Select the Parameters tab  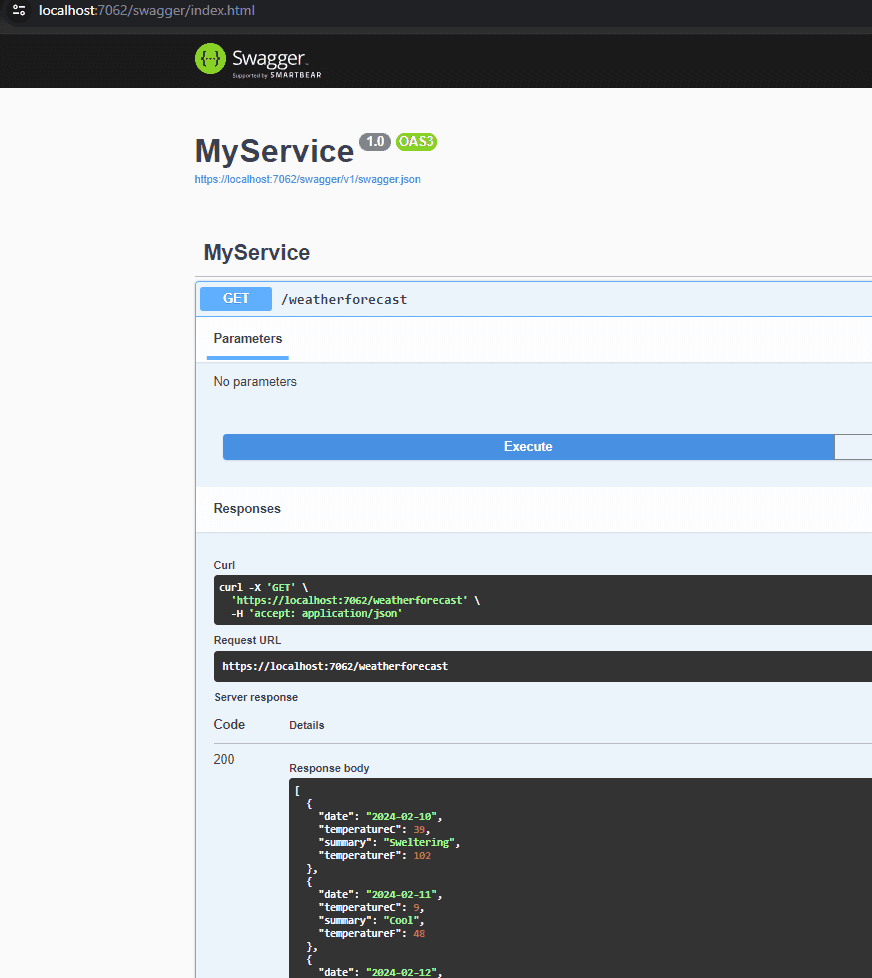point(248,339)
